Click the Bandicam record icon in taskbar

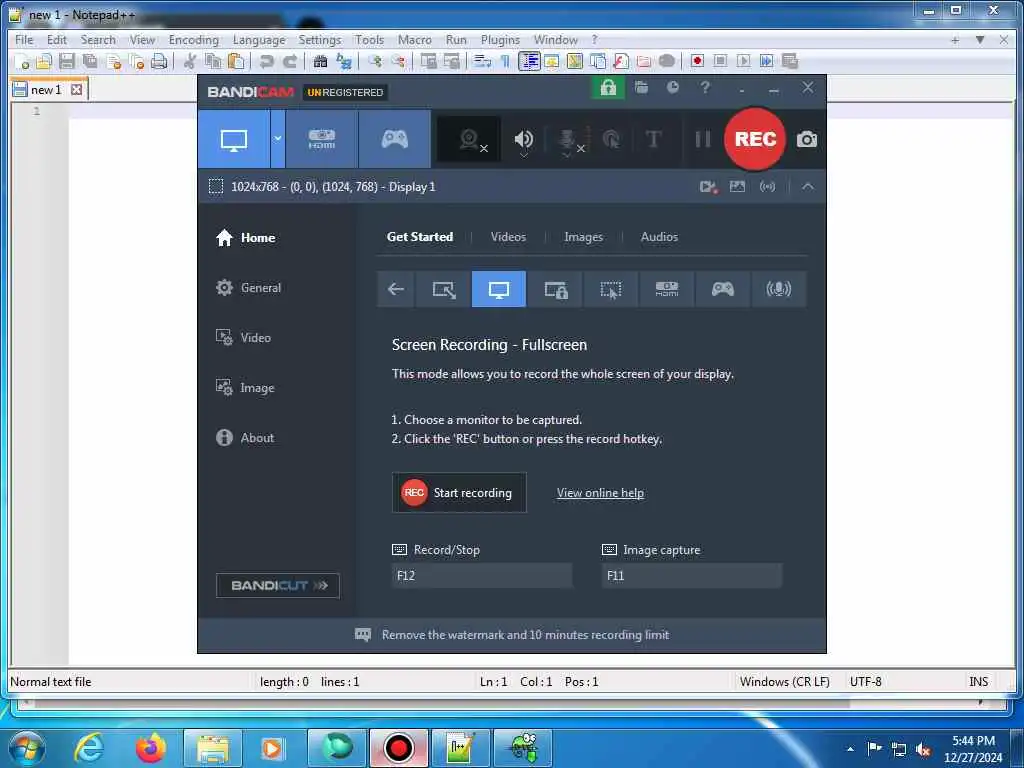pyautogui.click(x=398, y=748)
